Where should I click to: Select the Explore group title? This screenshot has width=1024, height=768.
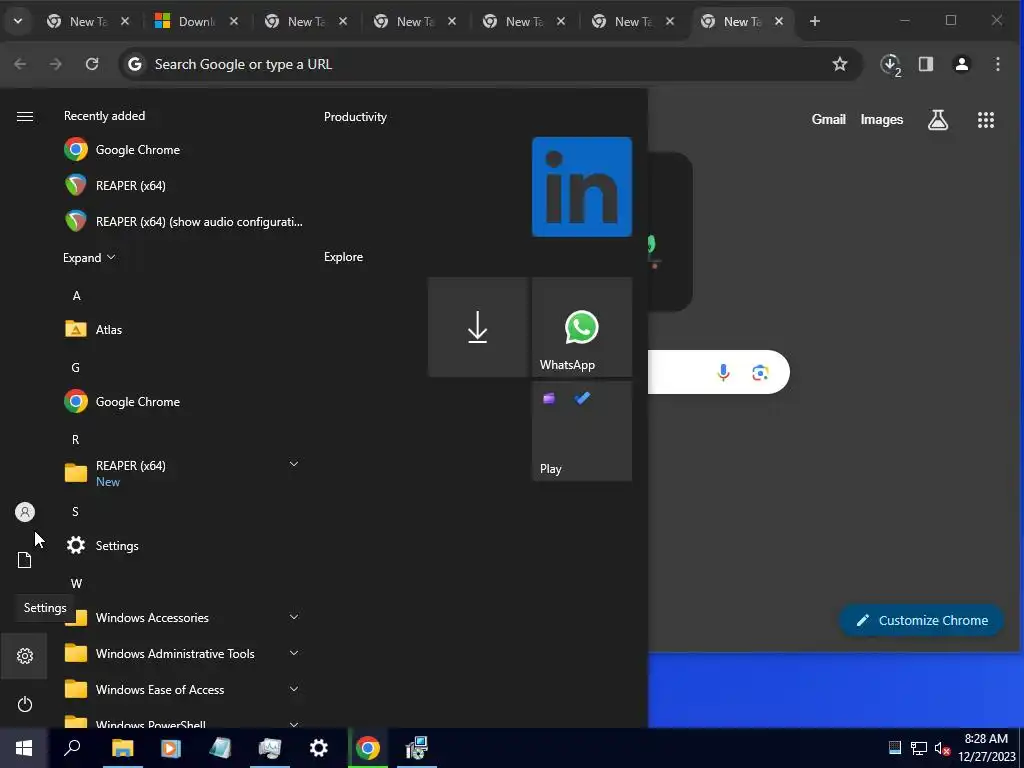point(344,257)
